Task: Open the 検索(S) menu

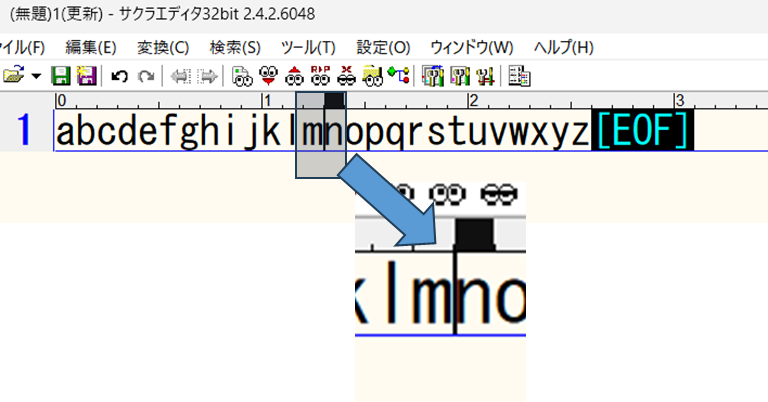Action: (x=235, y=47)
